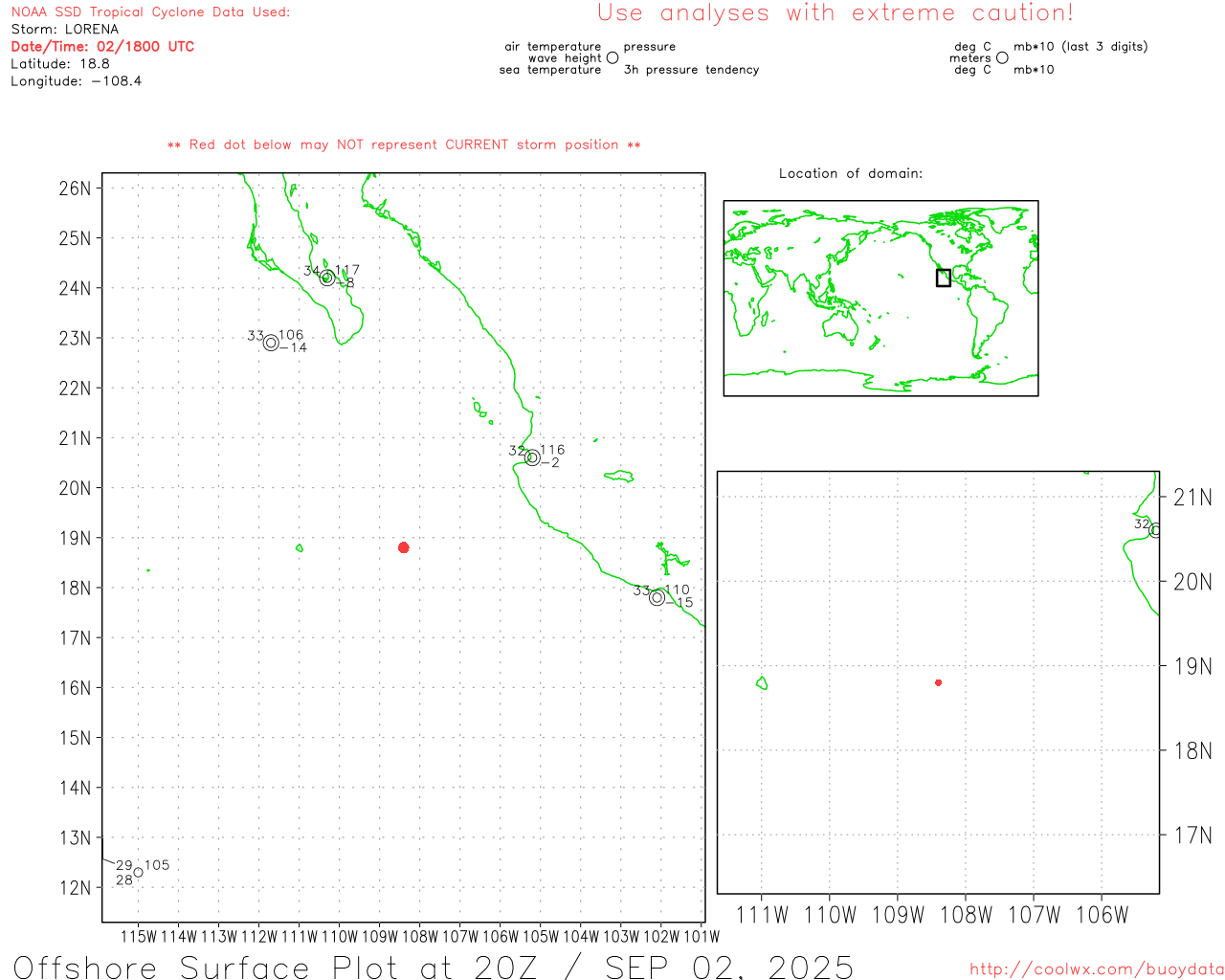
Task: Click the 115W longitude label
Action: point(139,936)
